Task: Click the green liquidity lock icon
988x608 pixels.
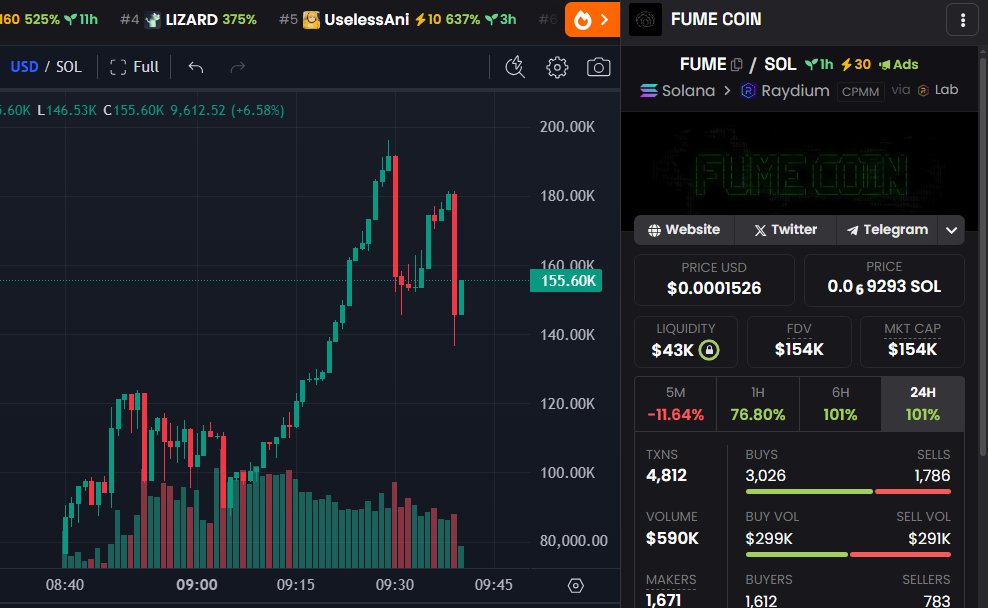Action: point(709,350)
